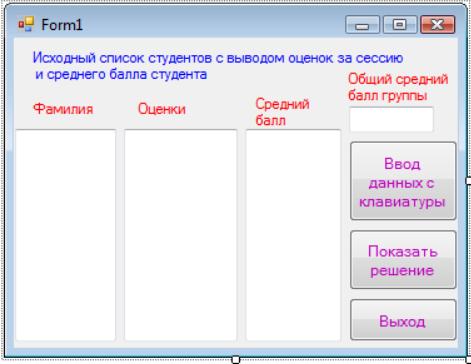Click the bottom-edge form resize handle

click(236, 360)
